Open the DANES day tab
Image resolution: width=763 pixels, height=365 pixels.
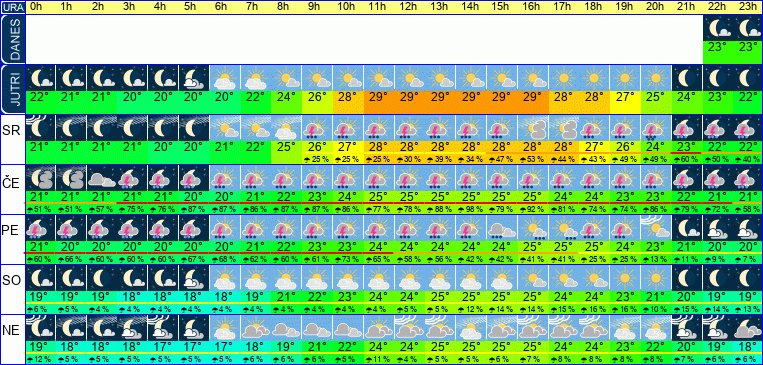point(13,39)
